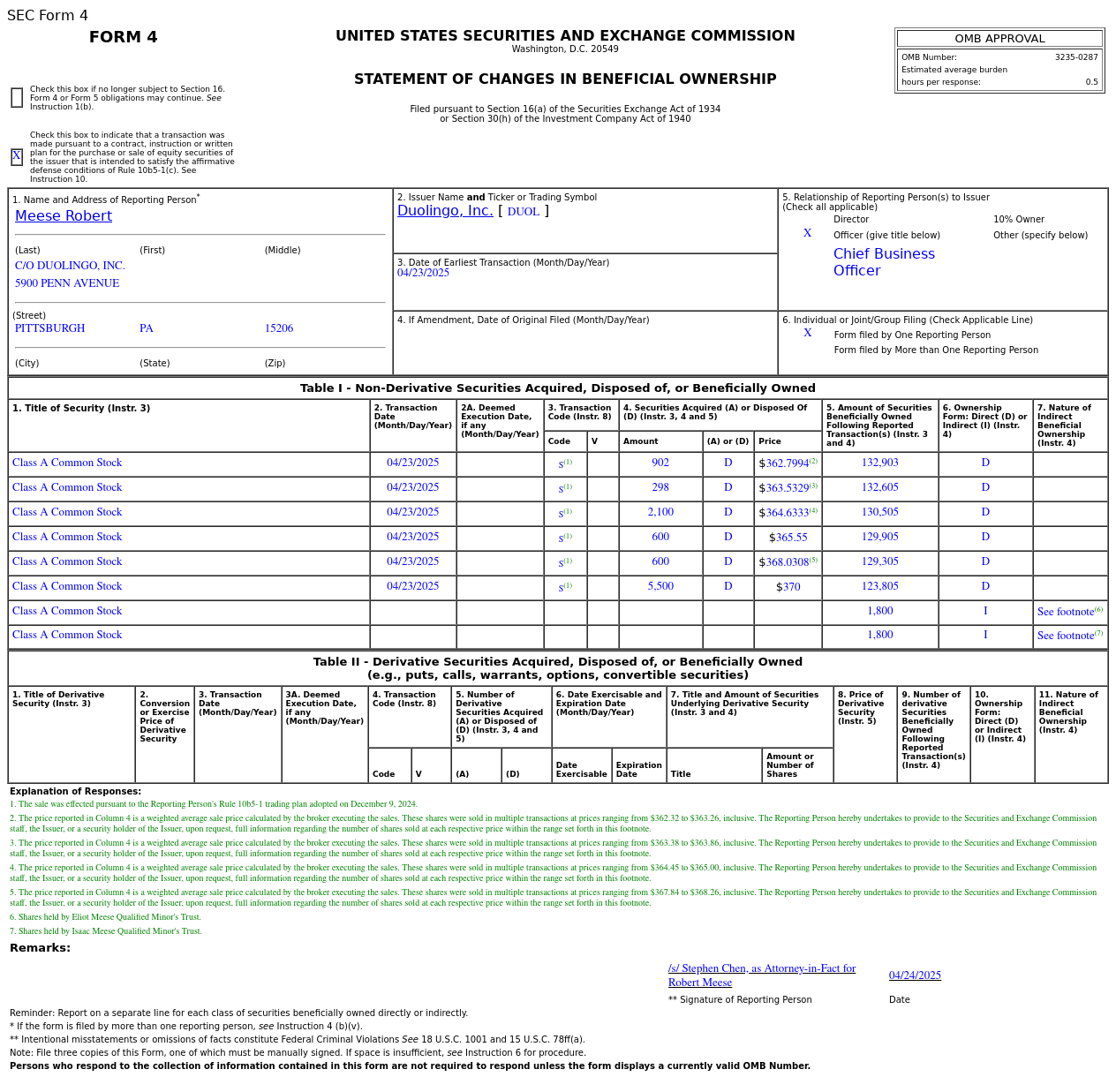The image size is (1116, 1092).
Task: Click the ownership form D in the 132,903 row
Action: (x=985, y=463)
